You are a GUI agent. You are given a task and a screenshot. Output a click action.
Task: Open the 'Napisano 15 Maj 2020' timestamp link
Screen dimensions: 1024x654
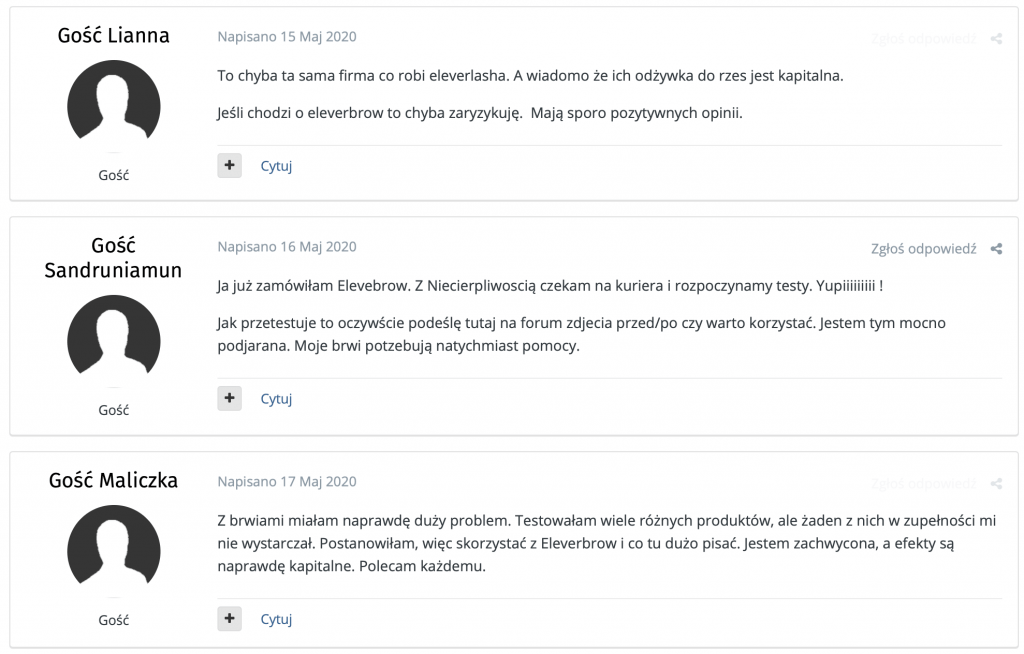click(x=287, y=37)
